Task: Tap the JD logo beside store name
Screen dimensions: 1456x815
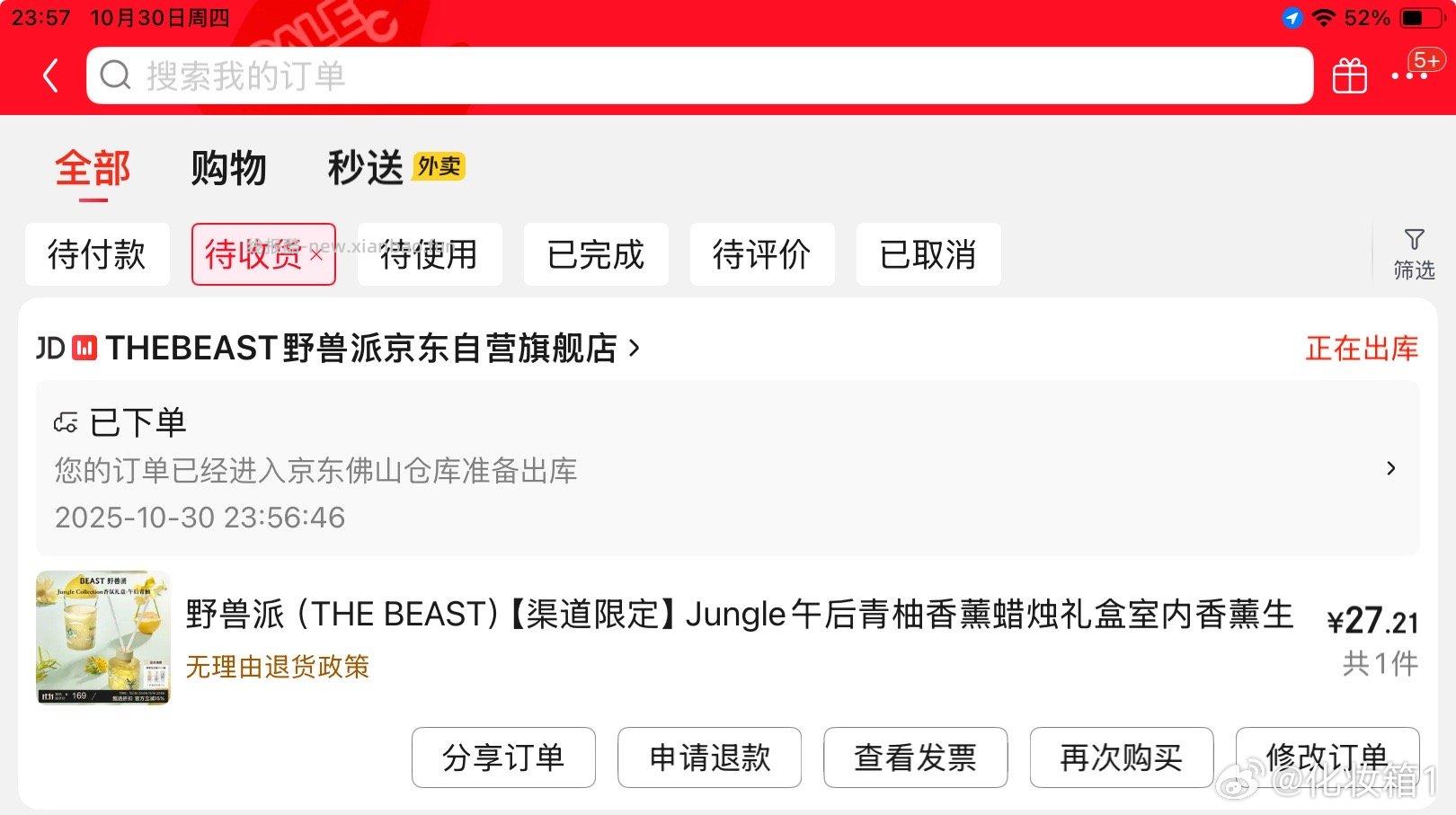Action: (51, 348)
